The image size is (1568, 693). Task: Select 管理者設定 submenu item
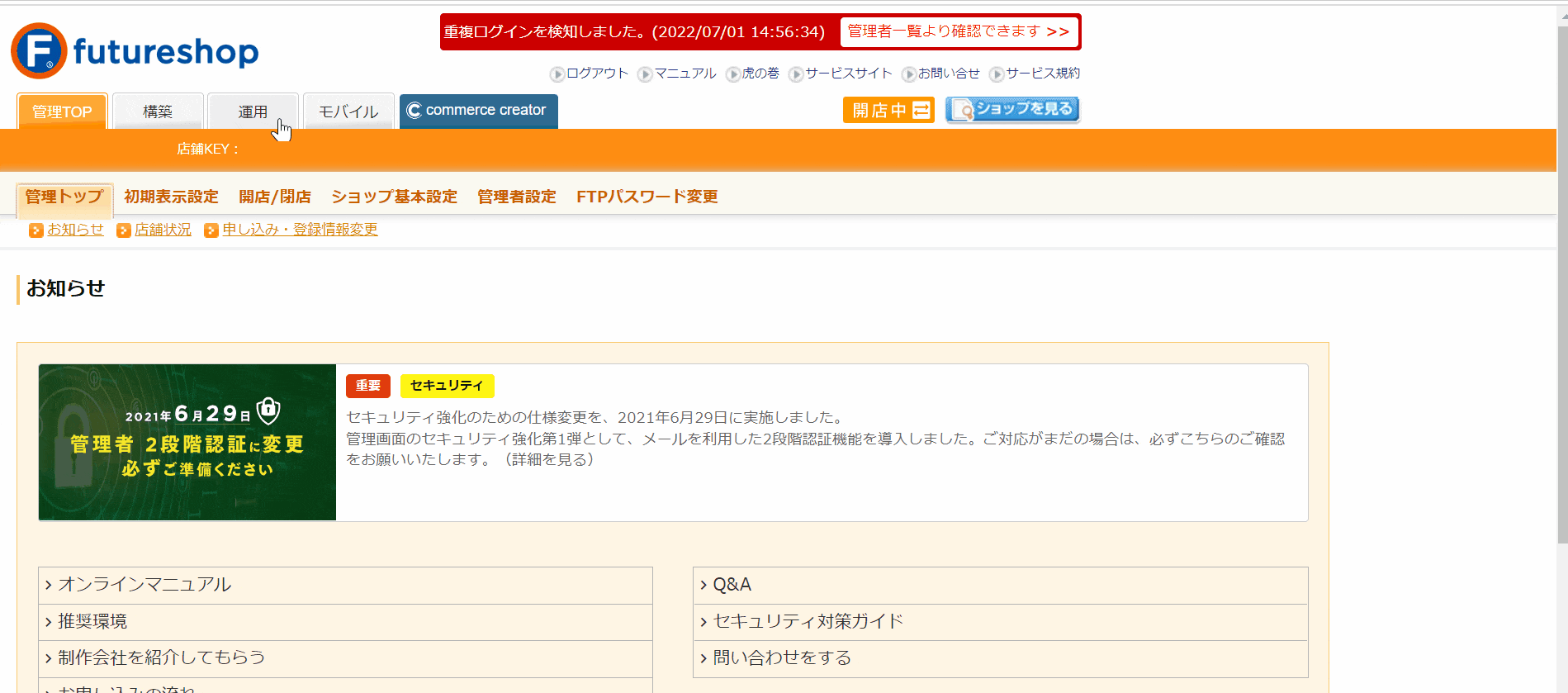coord(517,197)
